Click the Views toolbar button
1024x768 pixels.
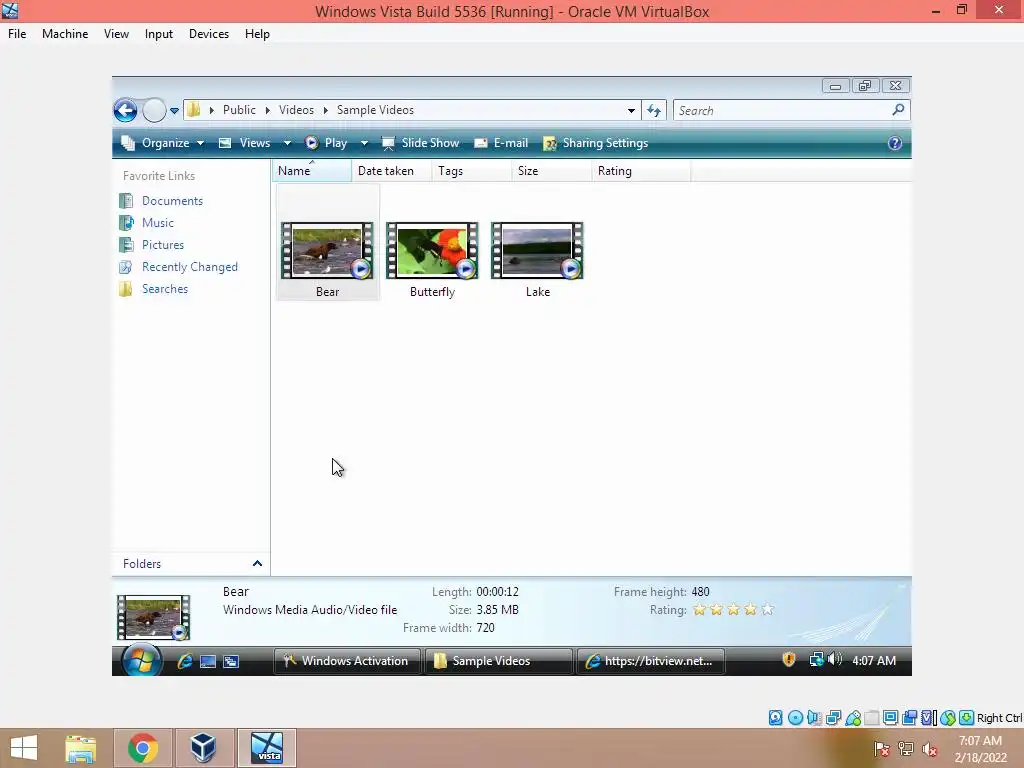coord(245,143)
